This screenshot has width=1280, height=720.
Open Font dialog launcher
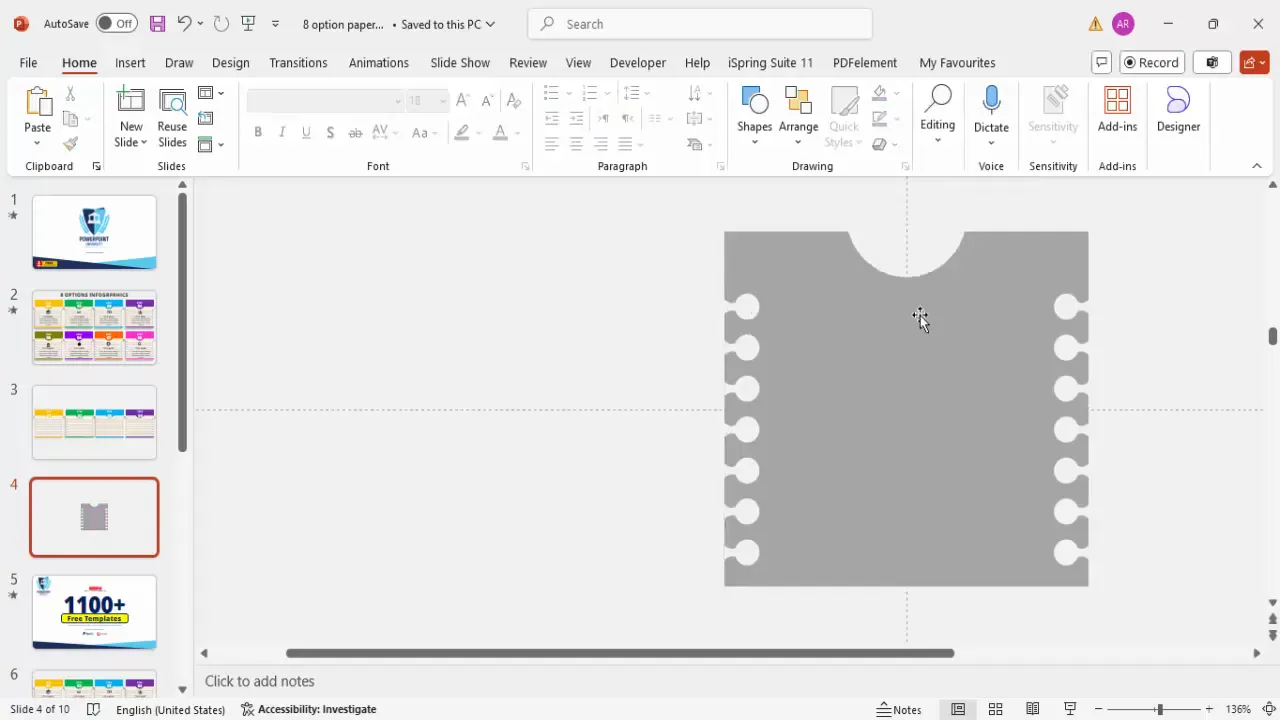(x=525, y=166)
